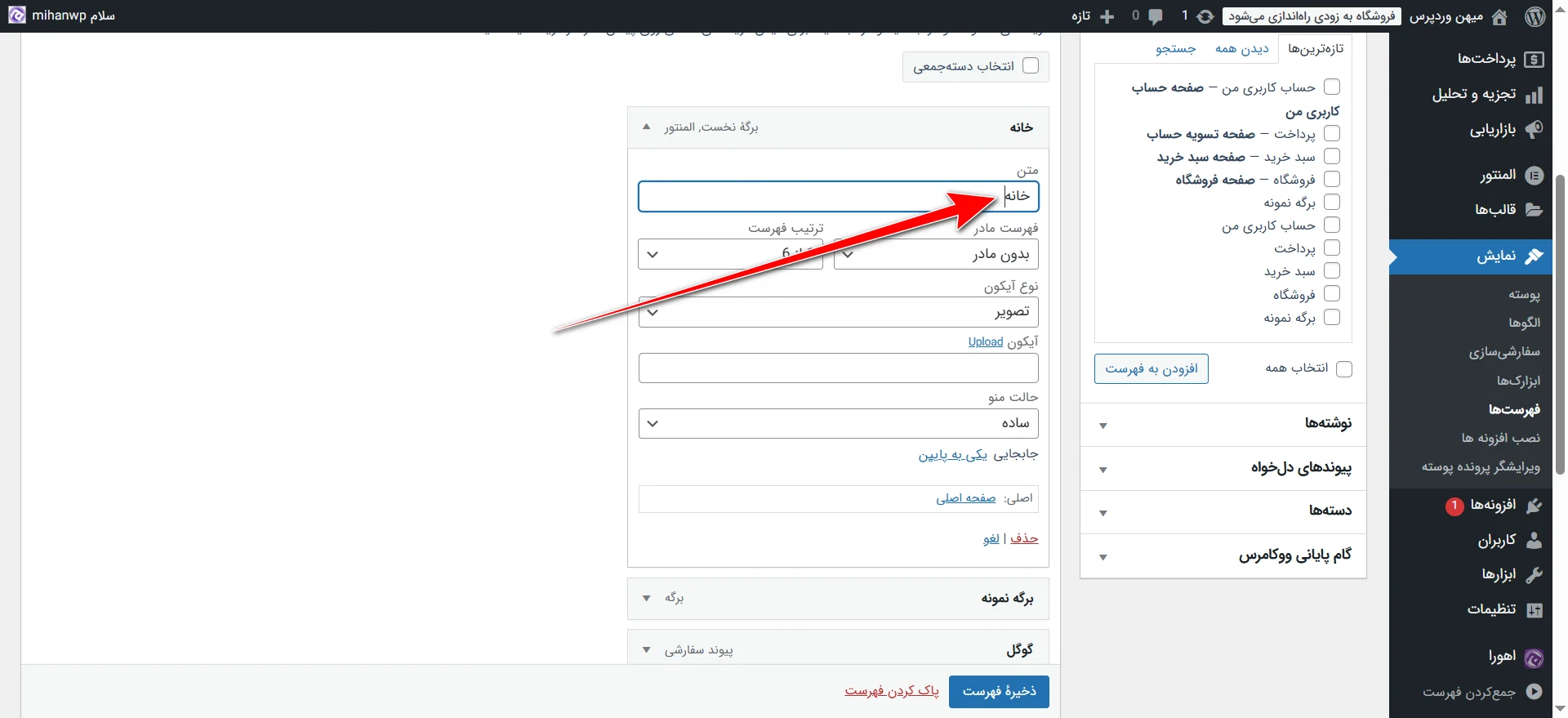Open بازاریابی megaphone icon

coord(1535,129)
